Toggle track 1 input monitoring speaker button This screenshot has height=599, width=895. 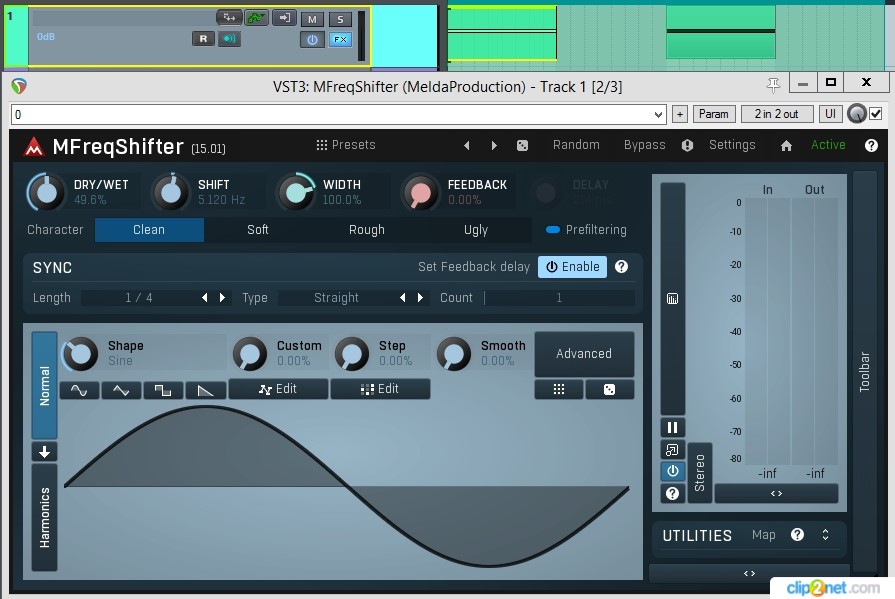point(229,39)
